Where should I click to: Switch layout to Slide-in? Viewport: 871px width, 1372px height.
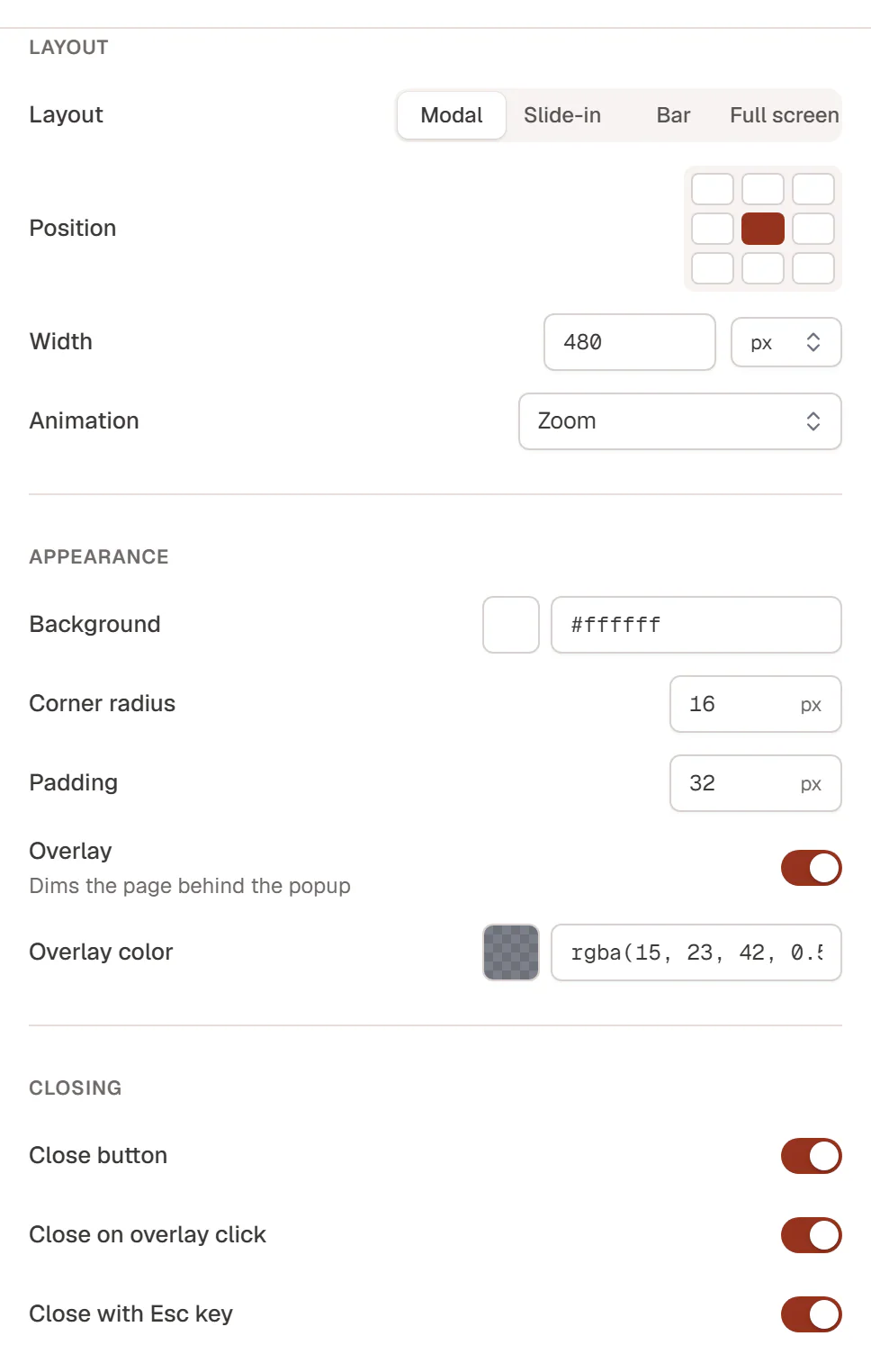tap(562, 115)
